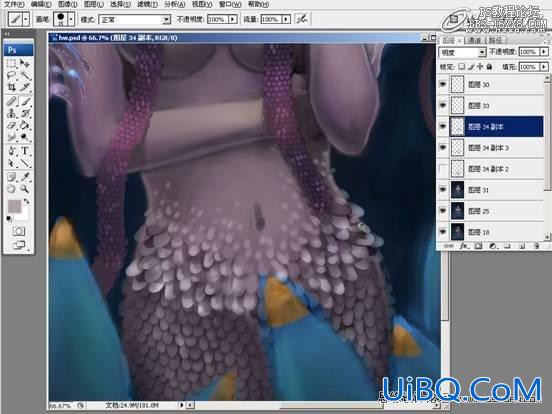The height and width of the screenshot is (414, 552).
Task: Open the 编辑 menu
Action: coord(41,4)
